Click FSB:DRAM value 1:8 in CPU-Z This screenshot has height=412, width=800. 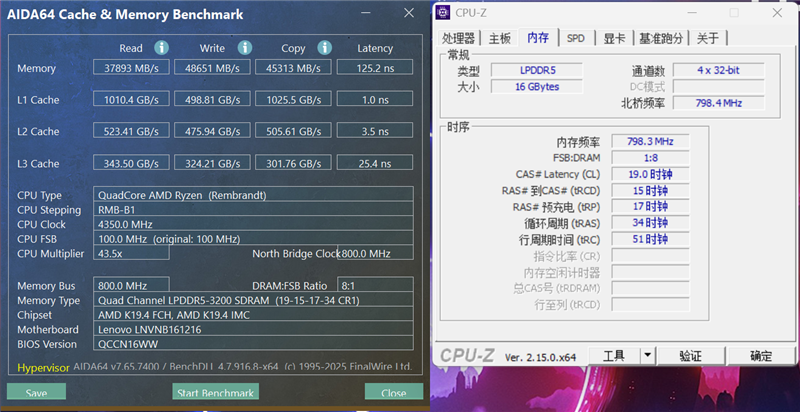pos(650,157)
